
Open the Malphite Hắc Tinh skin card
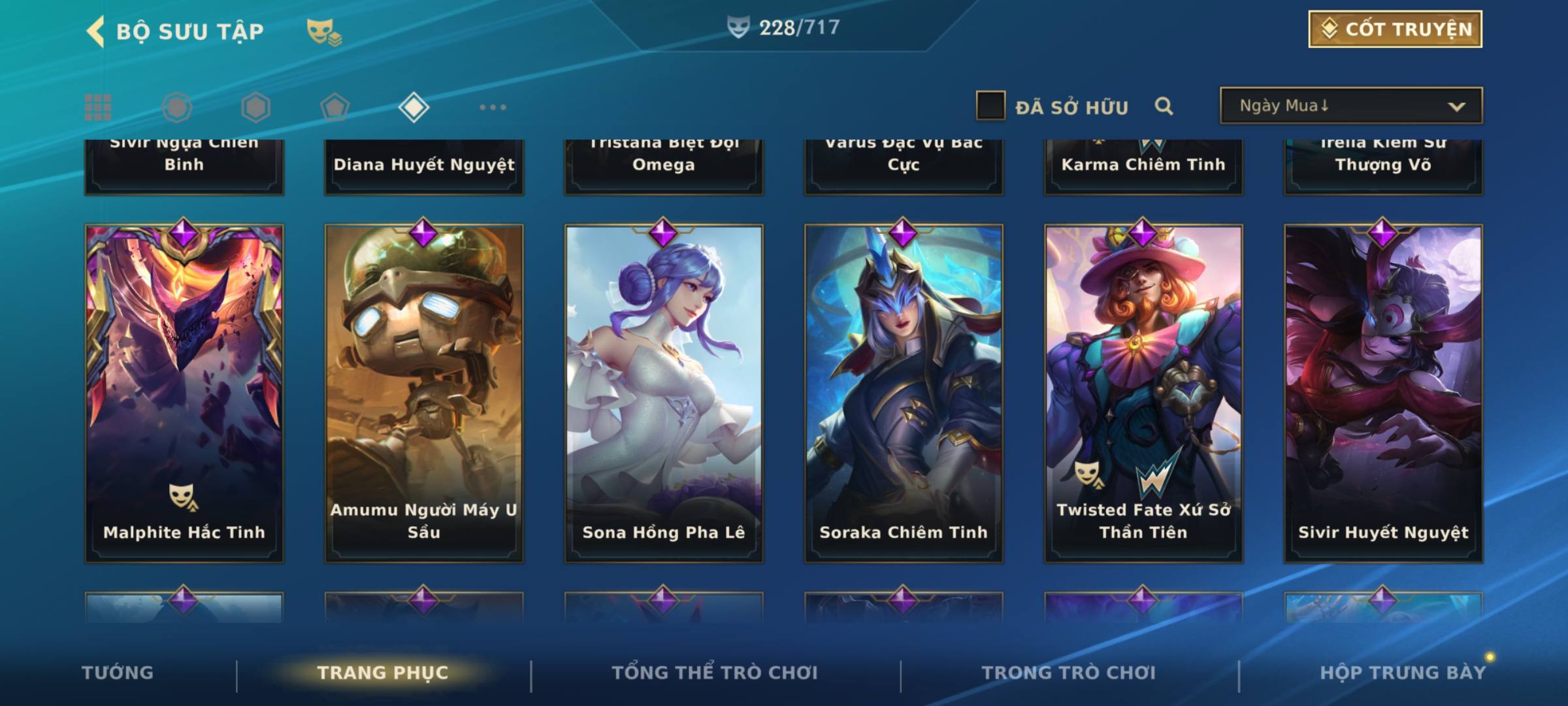[x=184, y=392]
